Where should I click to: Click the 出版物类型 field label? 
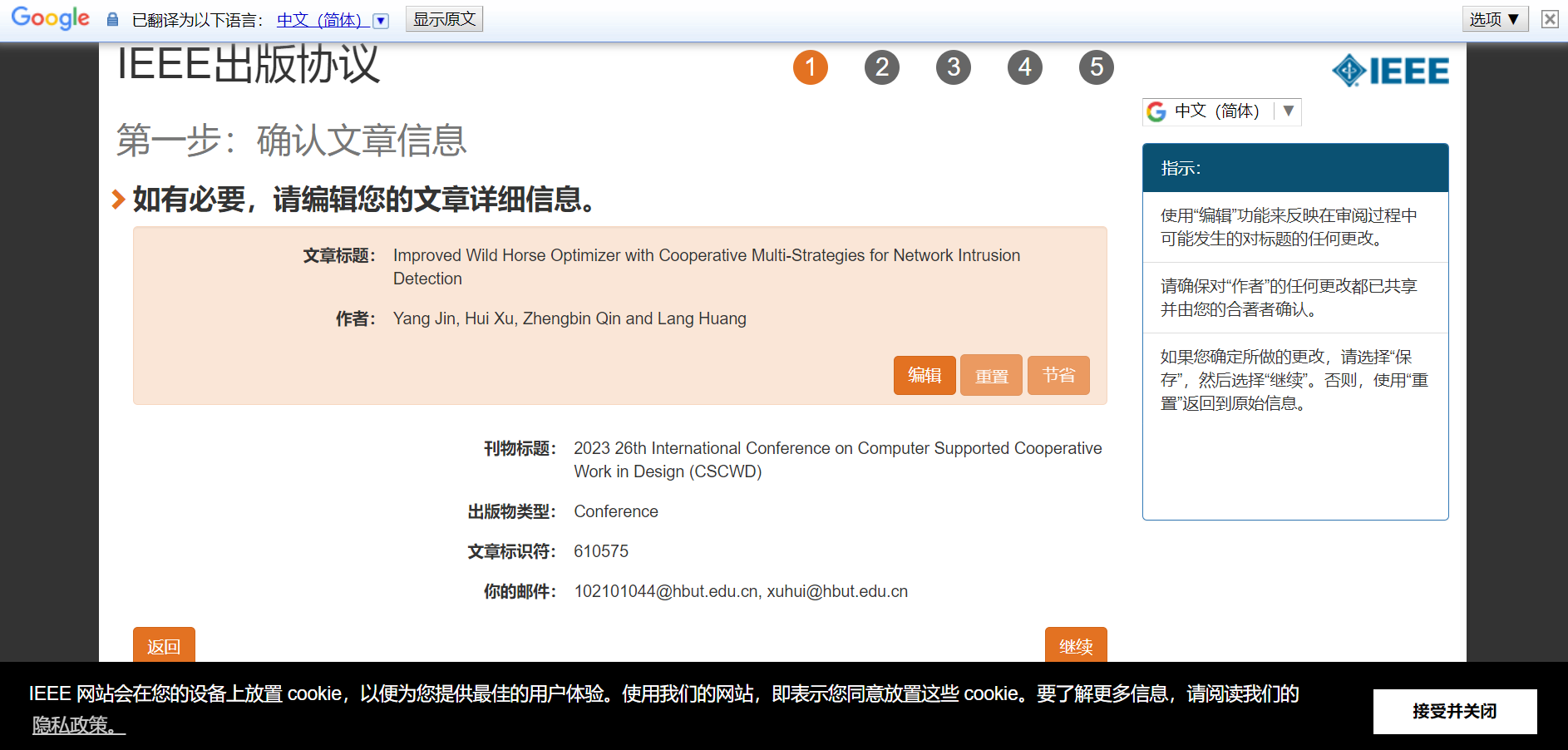click(x=512, y=511)
